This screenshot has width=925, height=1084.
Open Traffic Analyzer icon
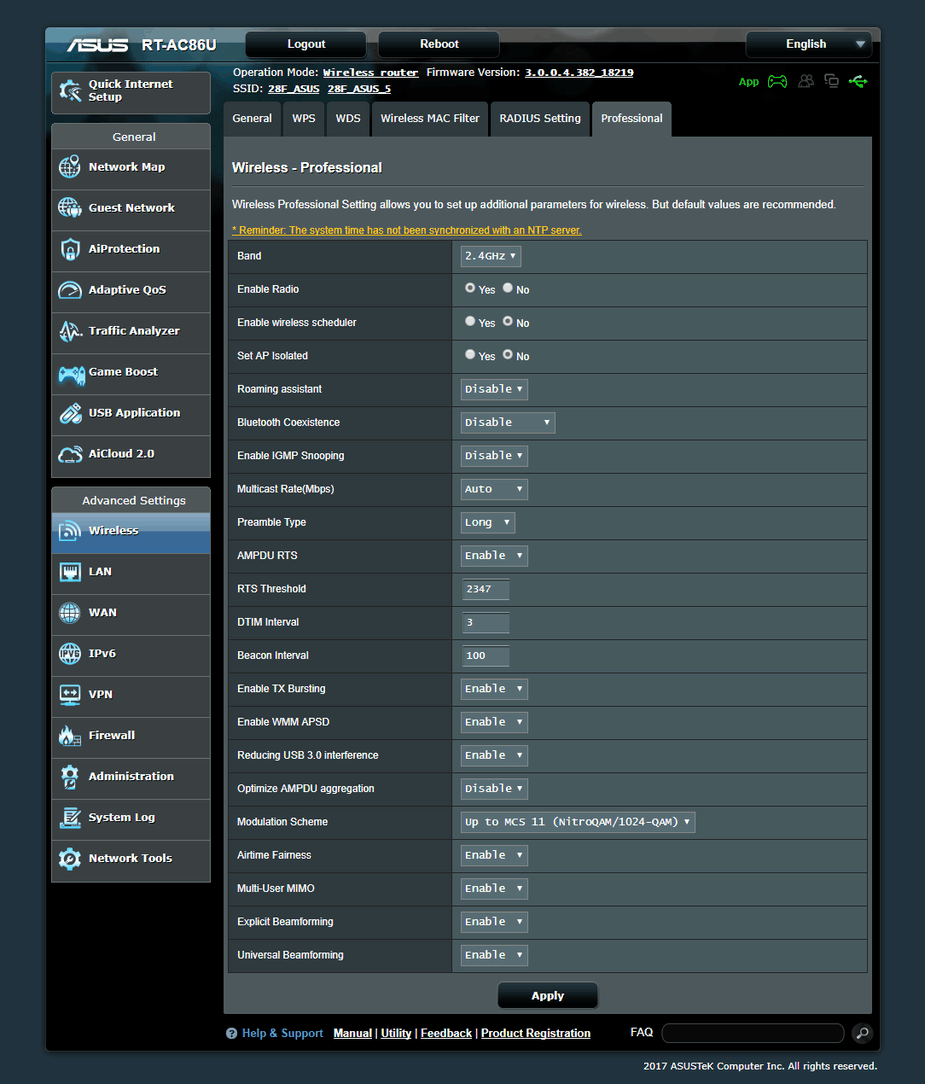[x=70, y=330]
